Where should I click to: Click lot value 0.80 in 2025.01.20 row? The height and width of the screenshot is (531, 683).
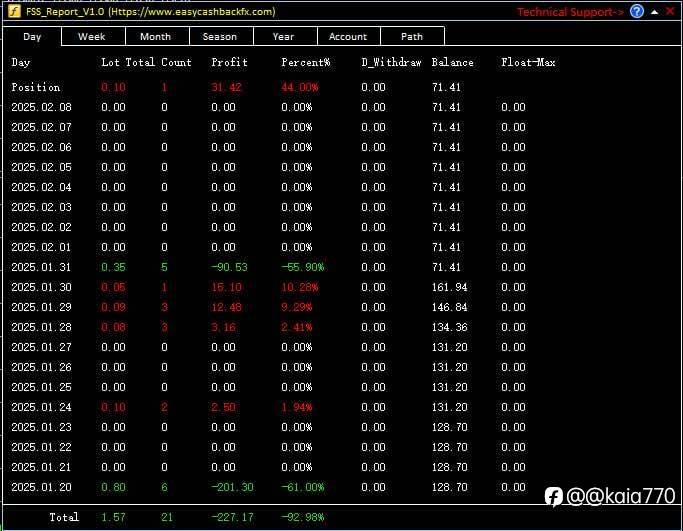coord(113,487)
